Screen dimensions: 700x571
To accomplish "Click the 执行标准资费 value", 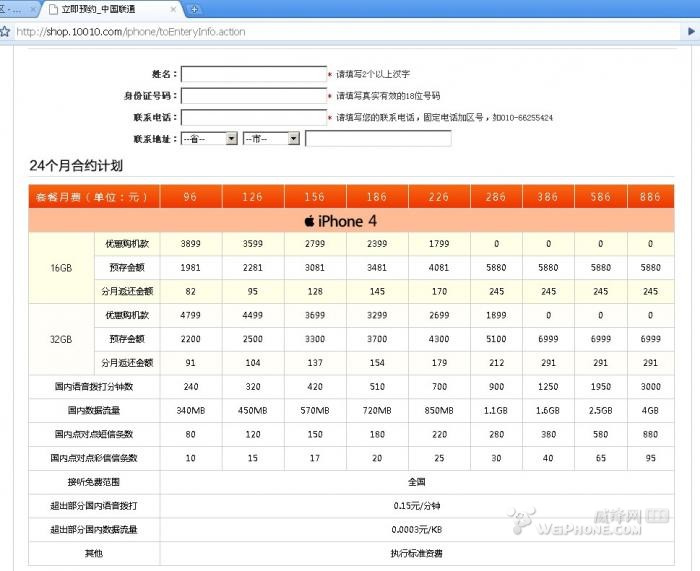I will point(417,554).
